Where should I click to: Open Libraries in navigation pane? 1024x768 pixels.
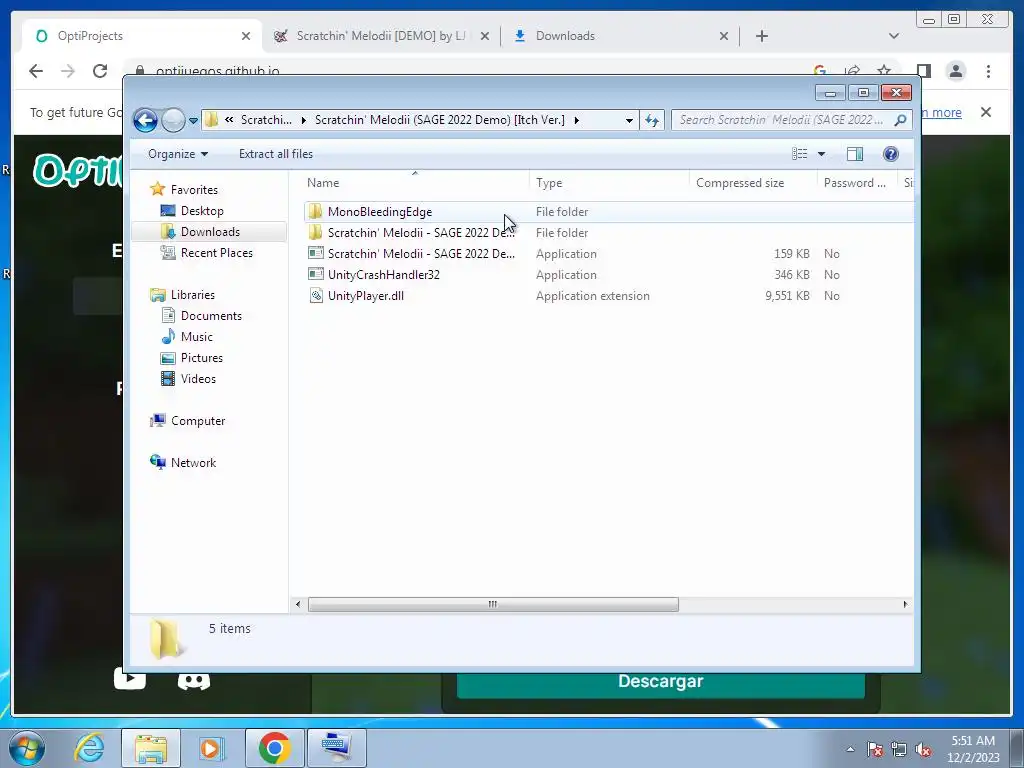193,295
